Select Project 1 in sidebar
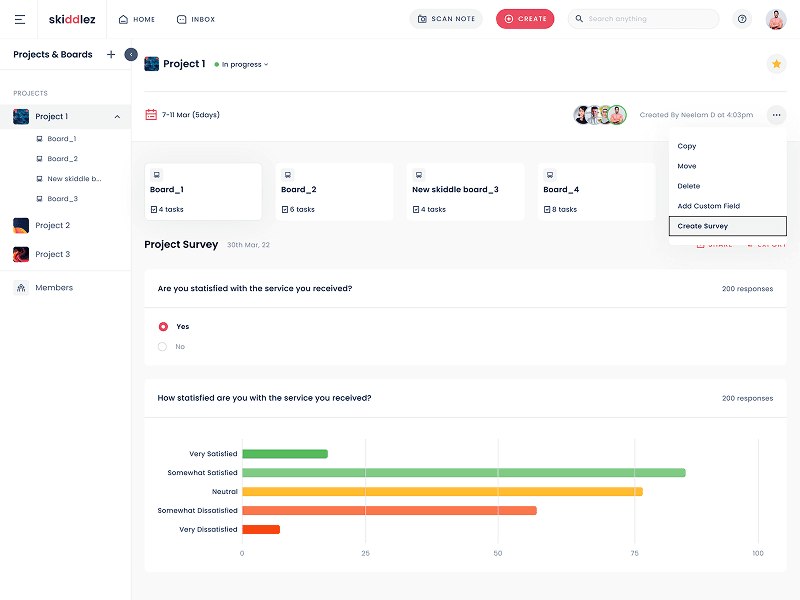 [65, 116]
